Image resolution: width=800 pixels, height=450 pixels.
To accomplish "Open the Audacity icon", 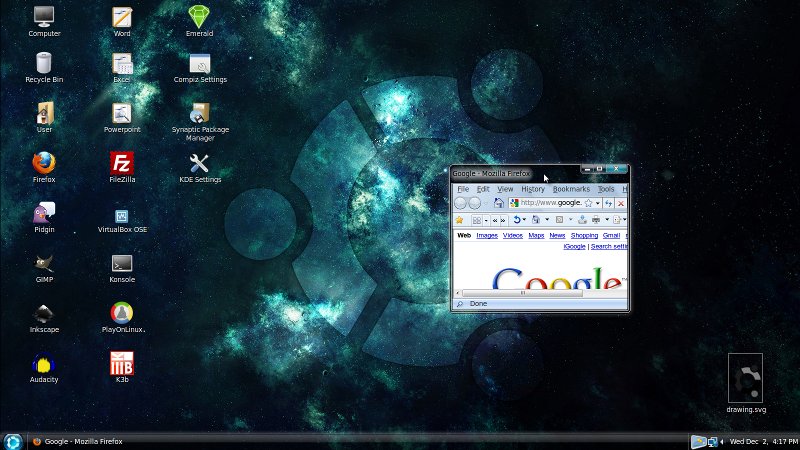I will coord(44,367).
